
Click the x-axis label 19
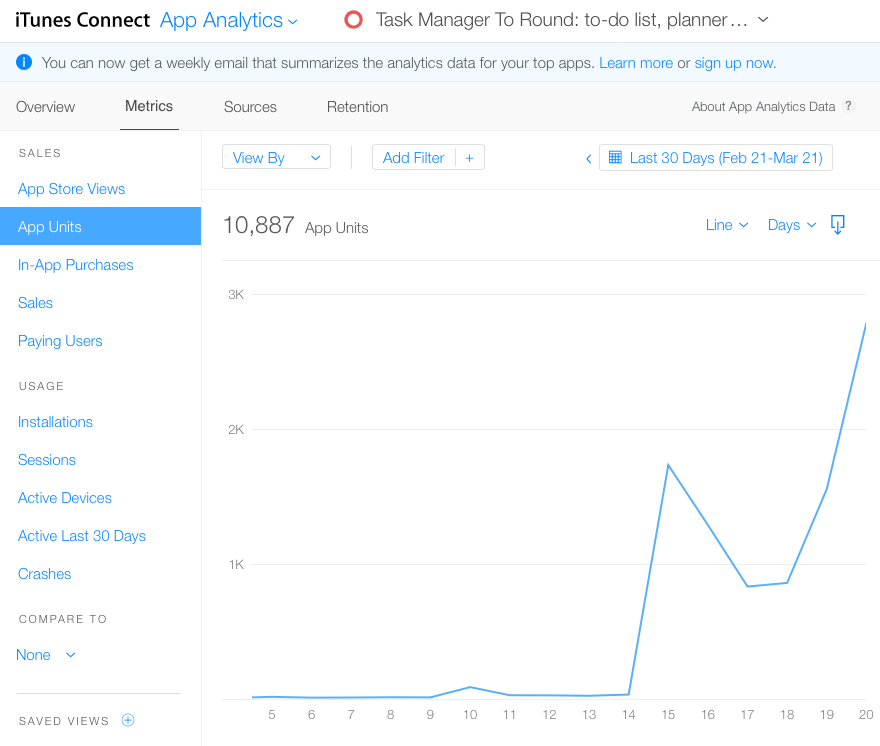(827, 715)
